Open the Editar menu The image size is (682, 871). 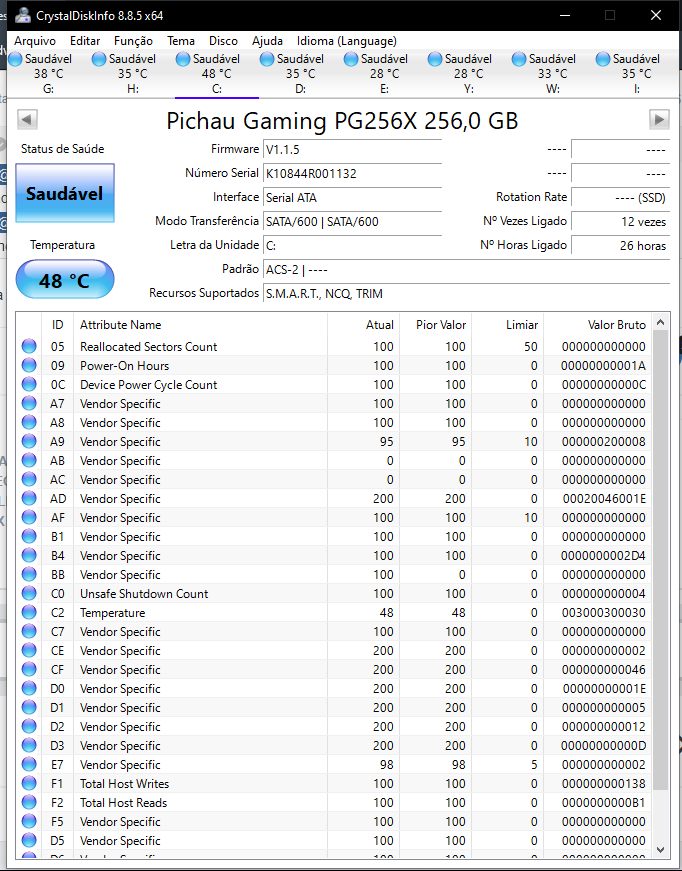click(85, 41)
